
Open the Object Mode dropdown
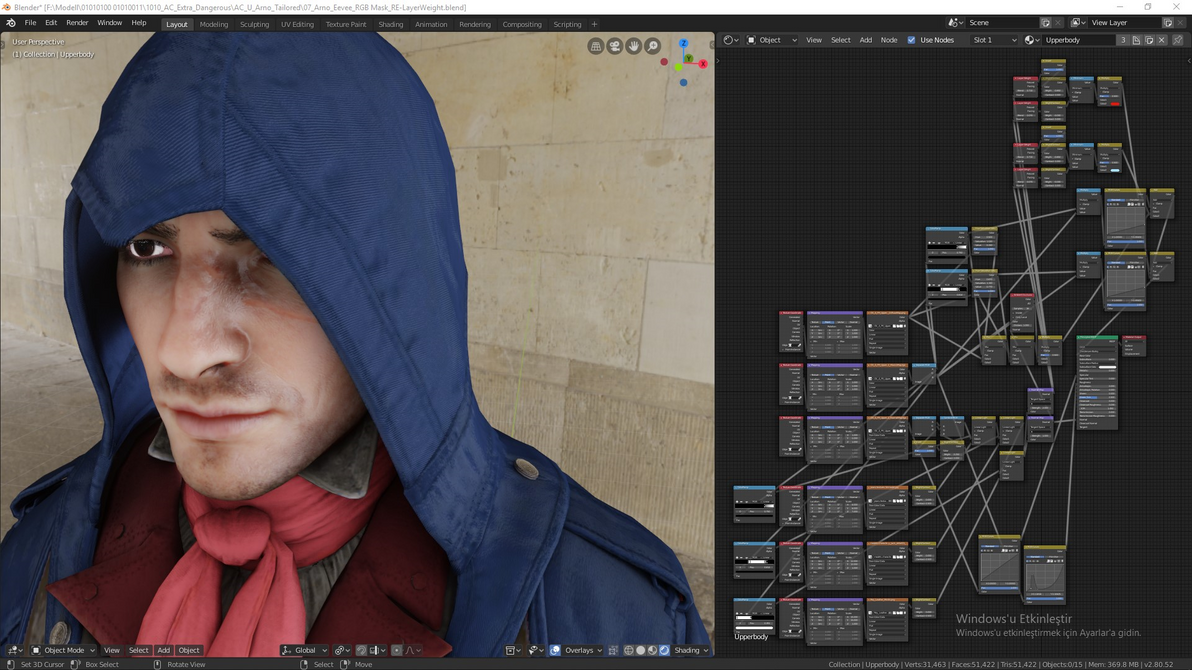pos(63,650)
